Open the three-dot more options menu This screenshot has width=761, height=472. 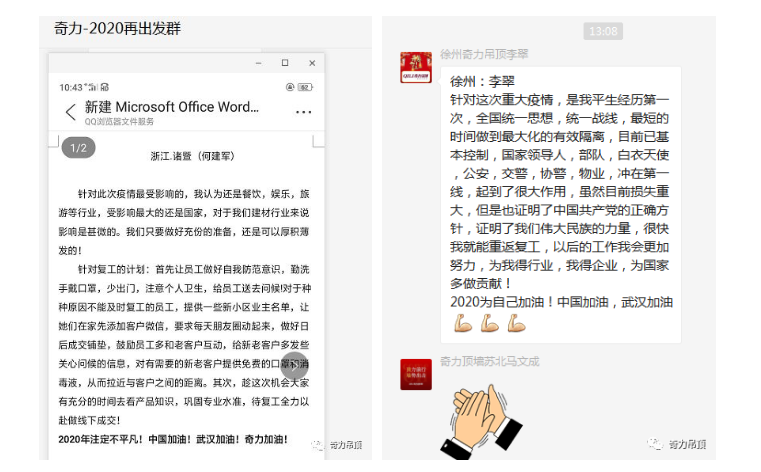click(x=304, y=112)
